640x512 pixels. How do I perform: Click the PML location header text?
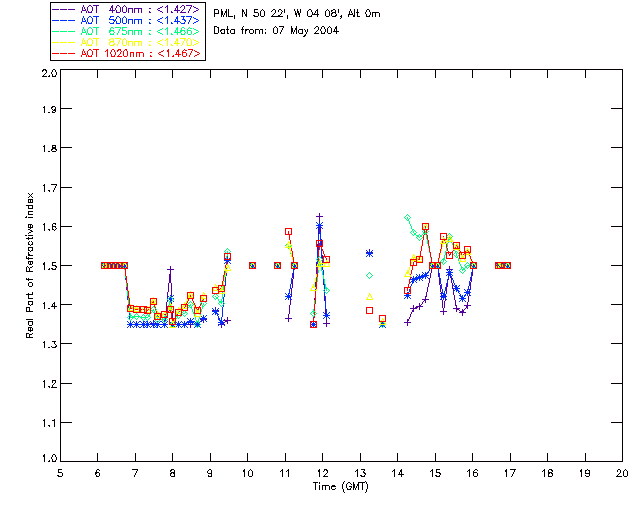point(297,14)
